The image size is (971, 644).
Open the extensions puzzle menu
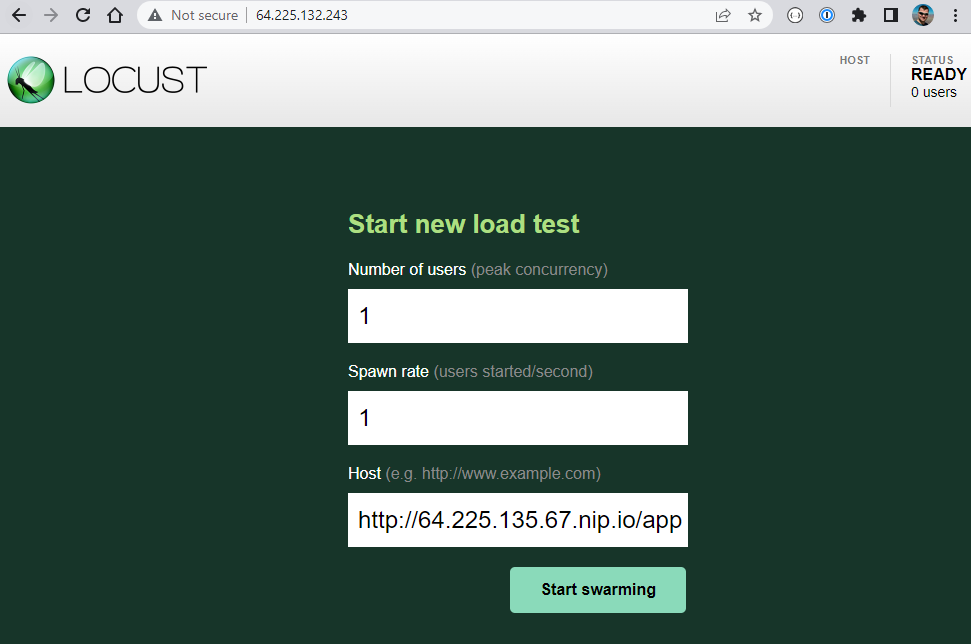(859, 15)
